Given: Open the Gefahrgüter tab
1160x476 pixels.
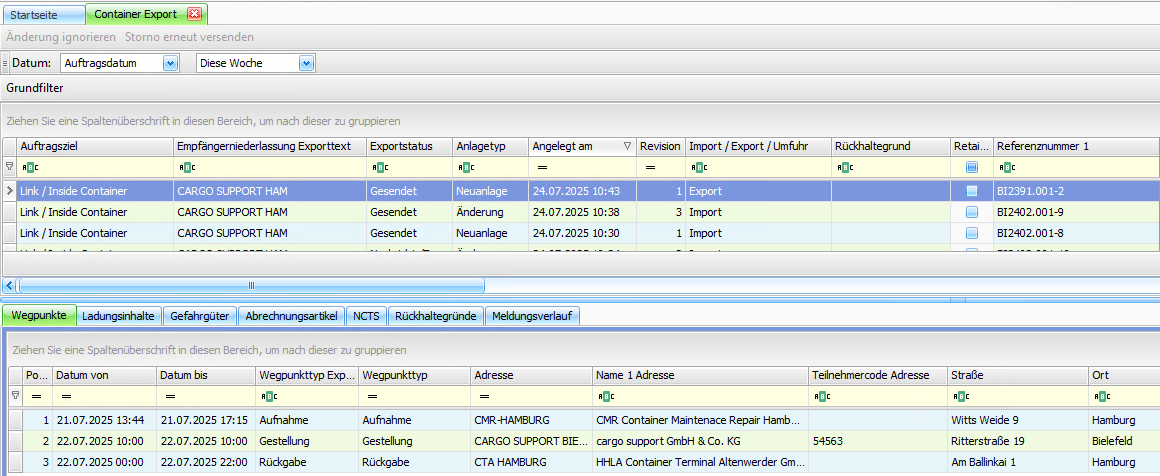Looking at the screenshot, I should point(198,316).
